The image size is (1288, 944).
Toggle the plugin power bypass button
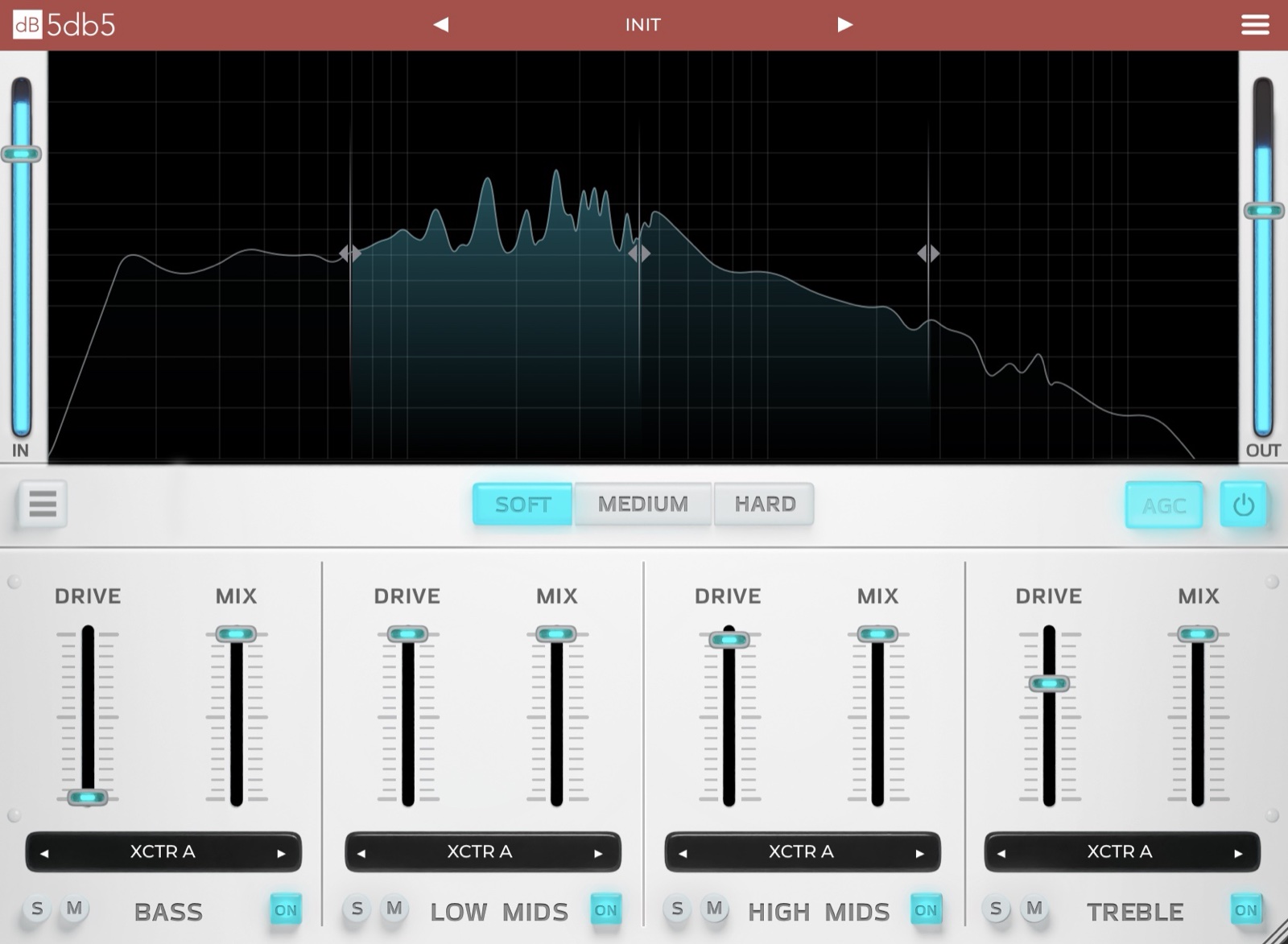click(1243, 505)
